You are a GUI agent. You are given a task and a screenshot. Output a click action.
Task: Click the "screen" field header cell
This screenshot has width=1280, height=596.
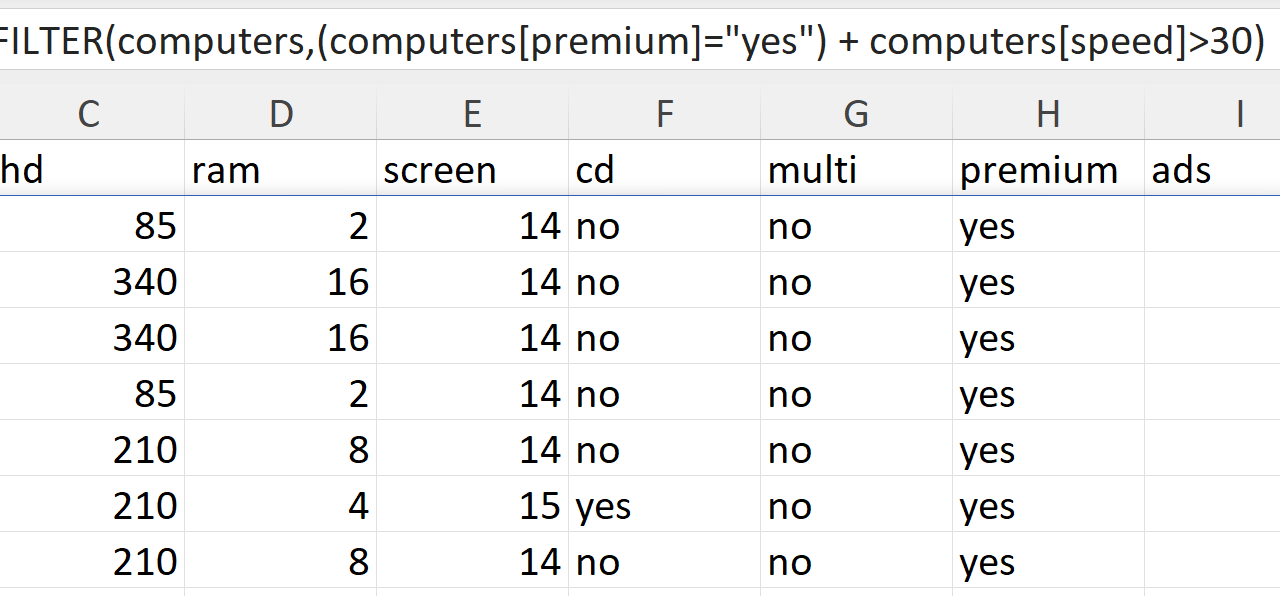tap(473, 171)
